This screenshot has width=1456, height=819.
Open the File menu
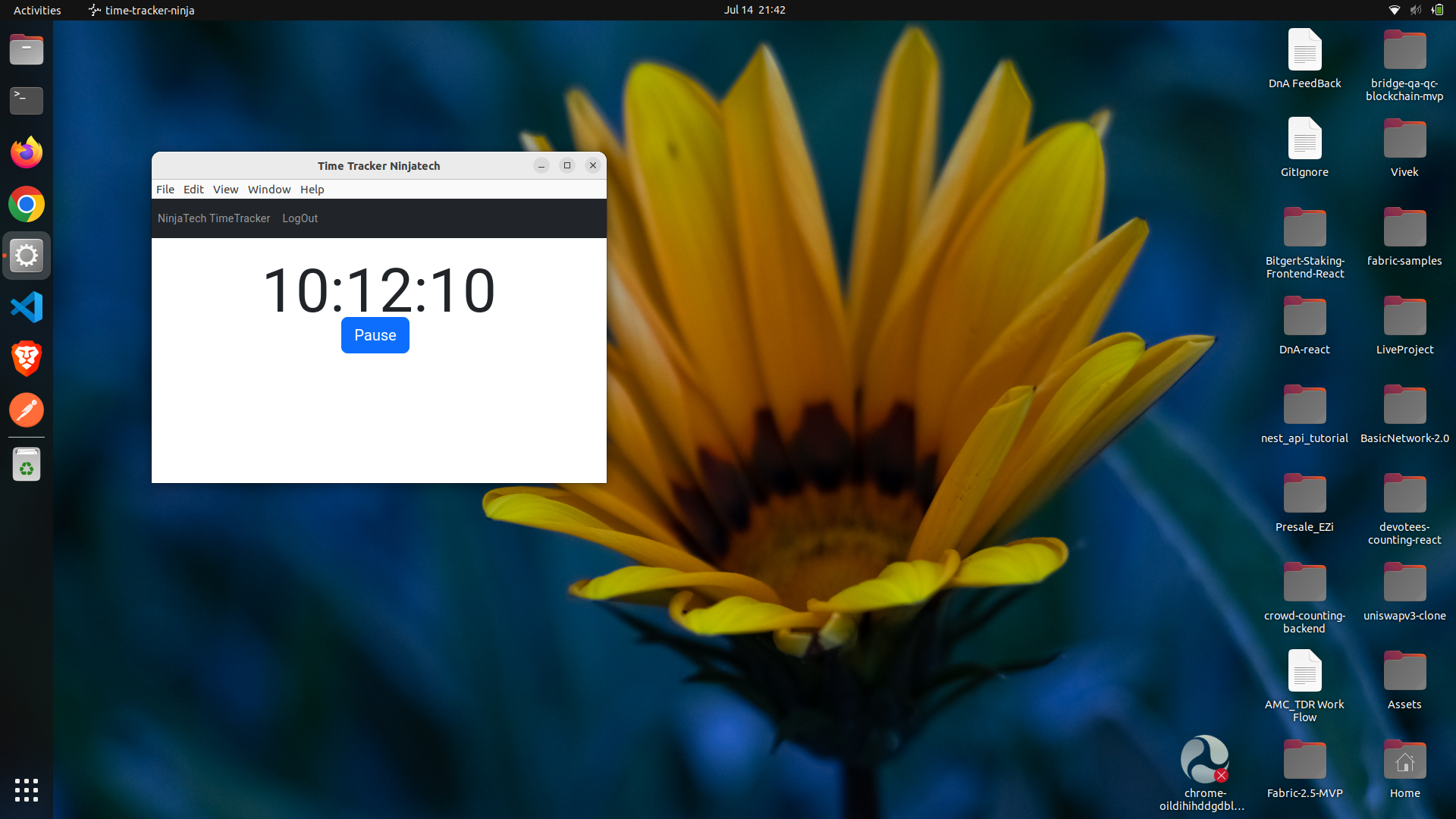point(165,190)
